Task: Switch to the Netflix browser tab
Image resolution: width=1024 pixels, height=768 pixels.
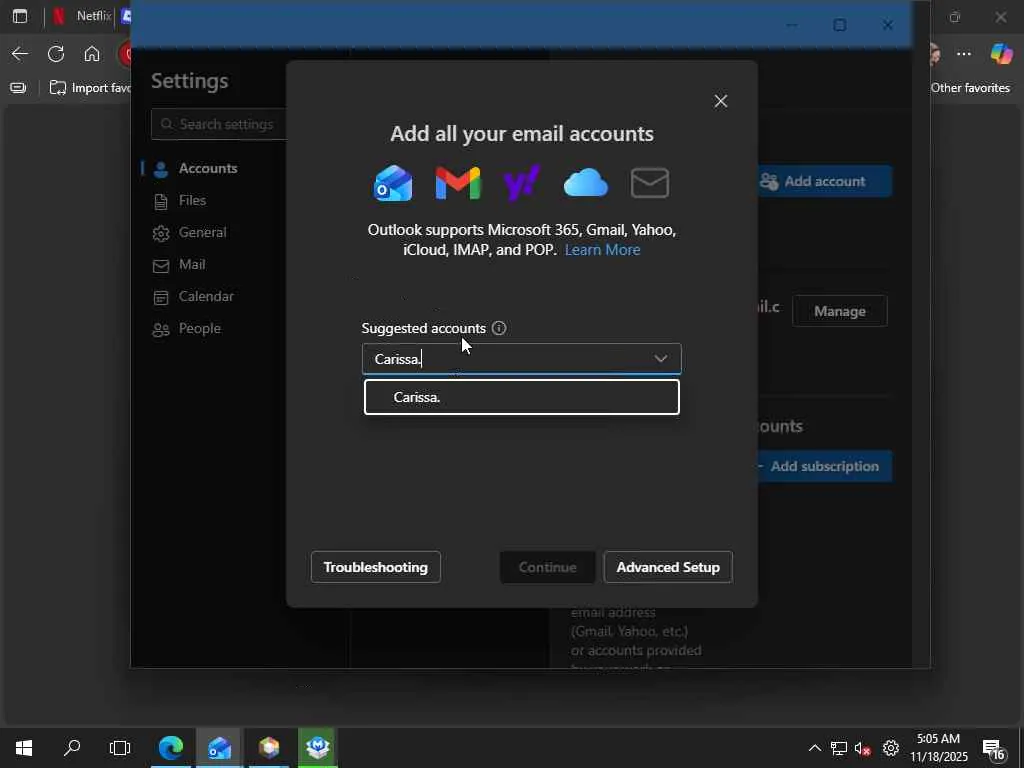Action: coord(81,16)
